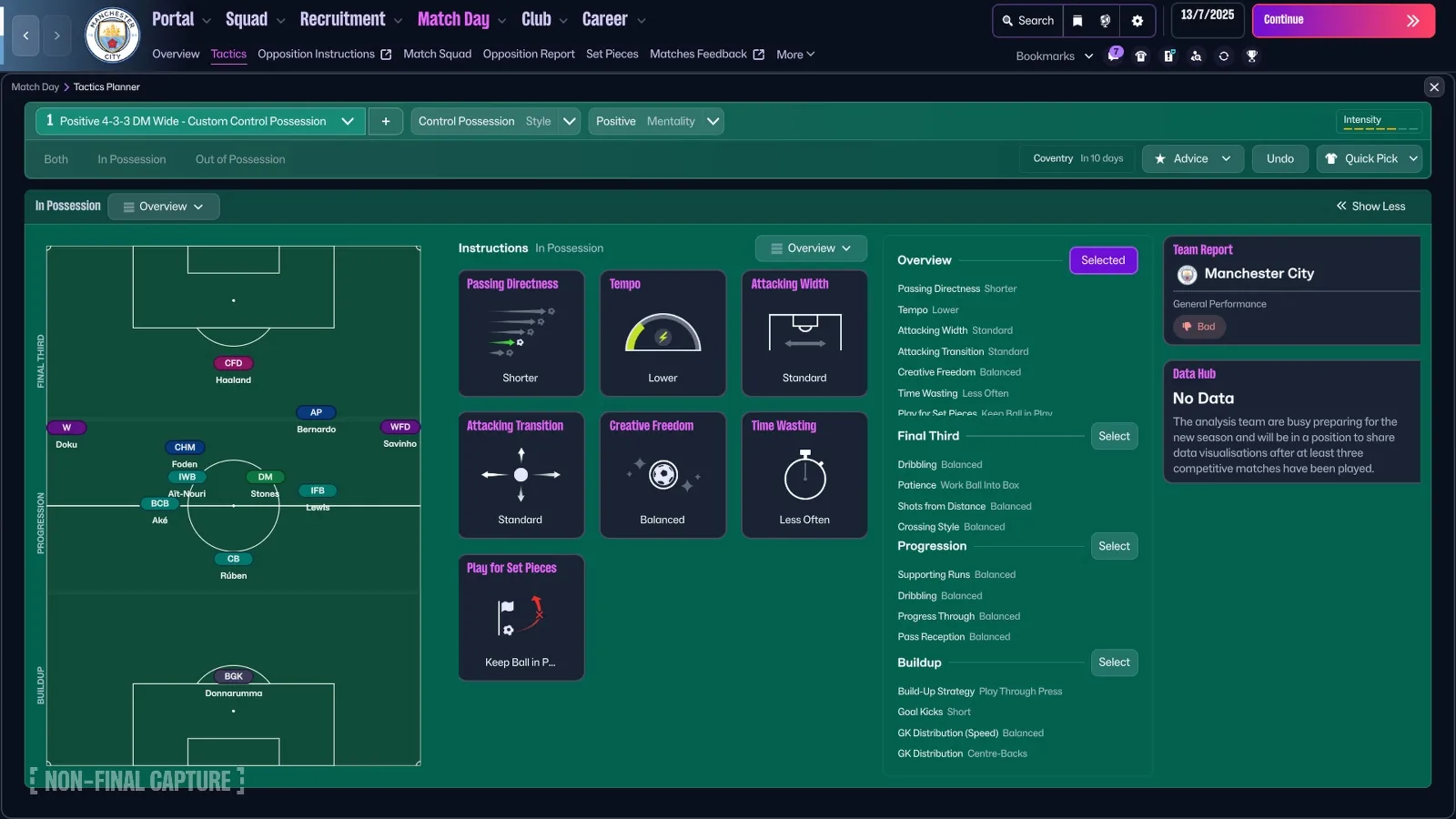This screenshot has width=1456, height=819.
Task: Click Select for Progression
Action: [x=1114, y=547]
